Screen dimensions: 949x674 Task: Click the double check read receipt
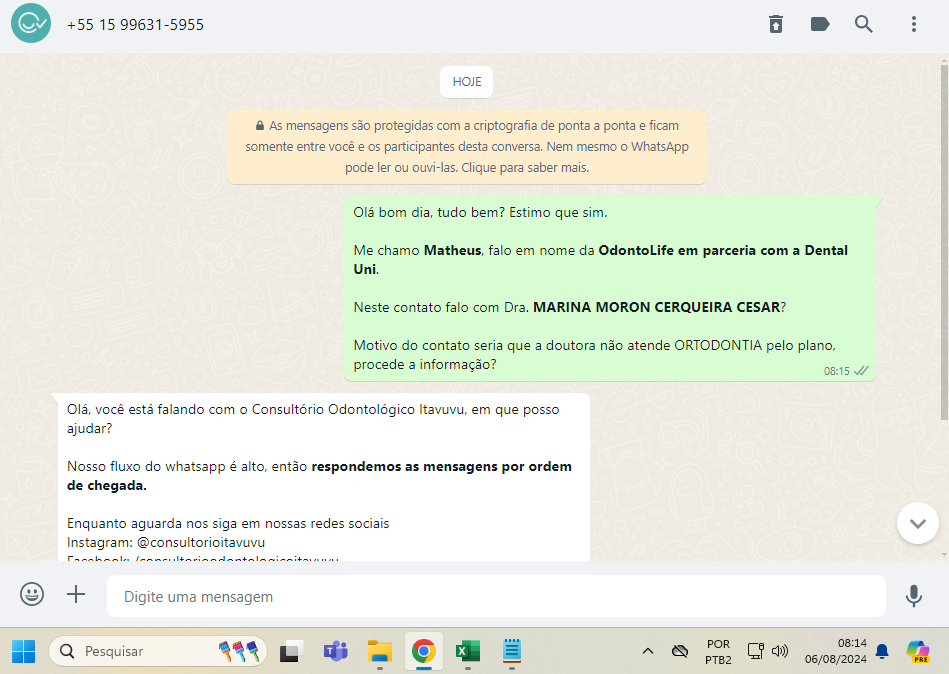(x=861, y=371)
